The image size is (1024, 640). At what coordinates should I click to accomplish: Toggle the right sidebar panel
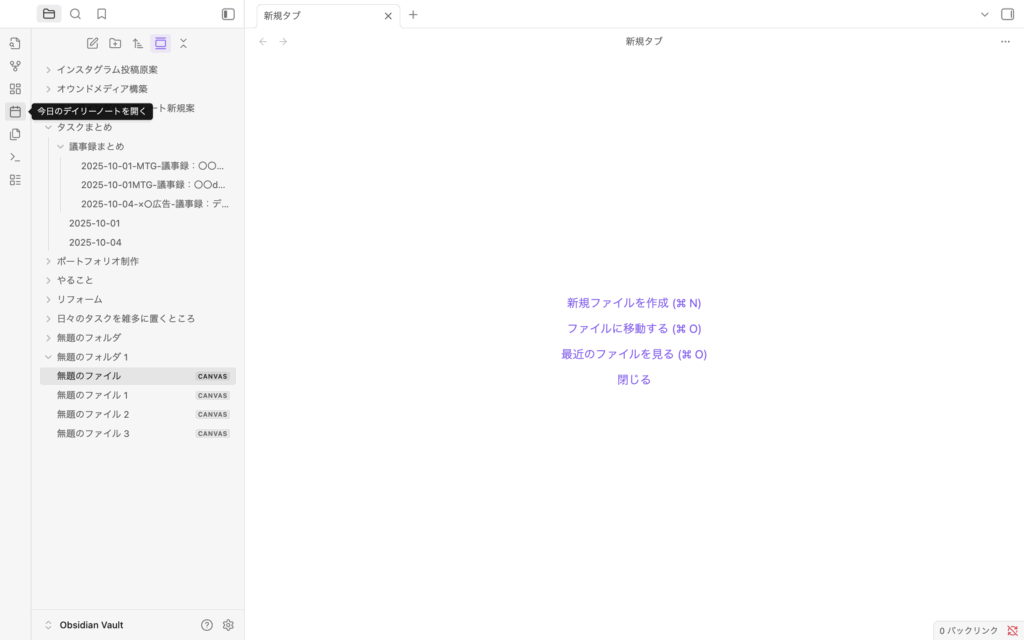coord(1007,14)
